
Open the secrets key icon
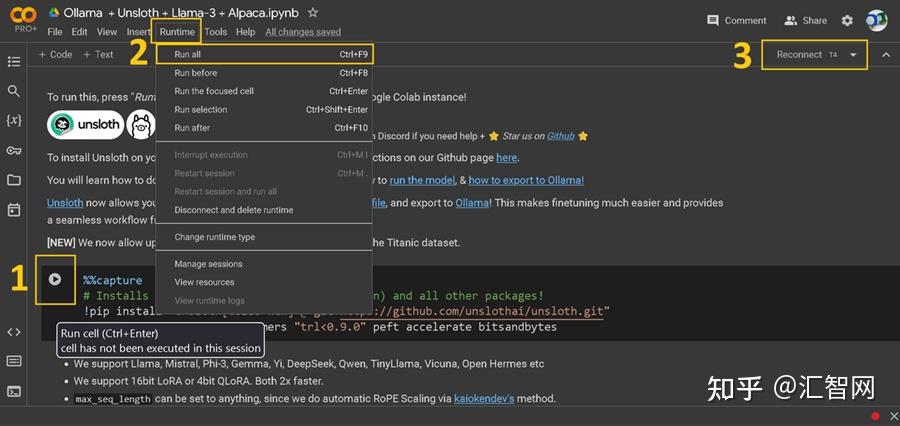click(14, 150)
